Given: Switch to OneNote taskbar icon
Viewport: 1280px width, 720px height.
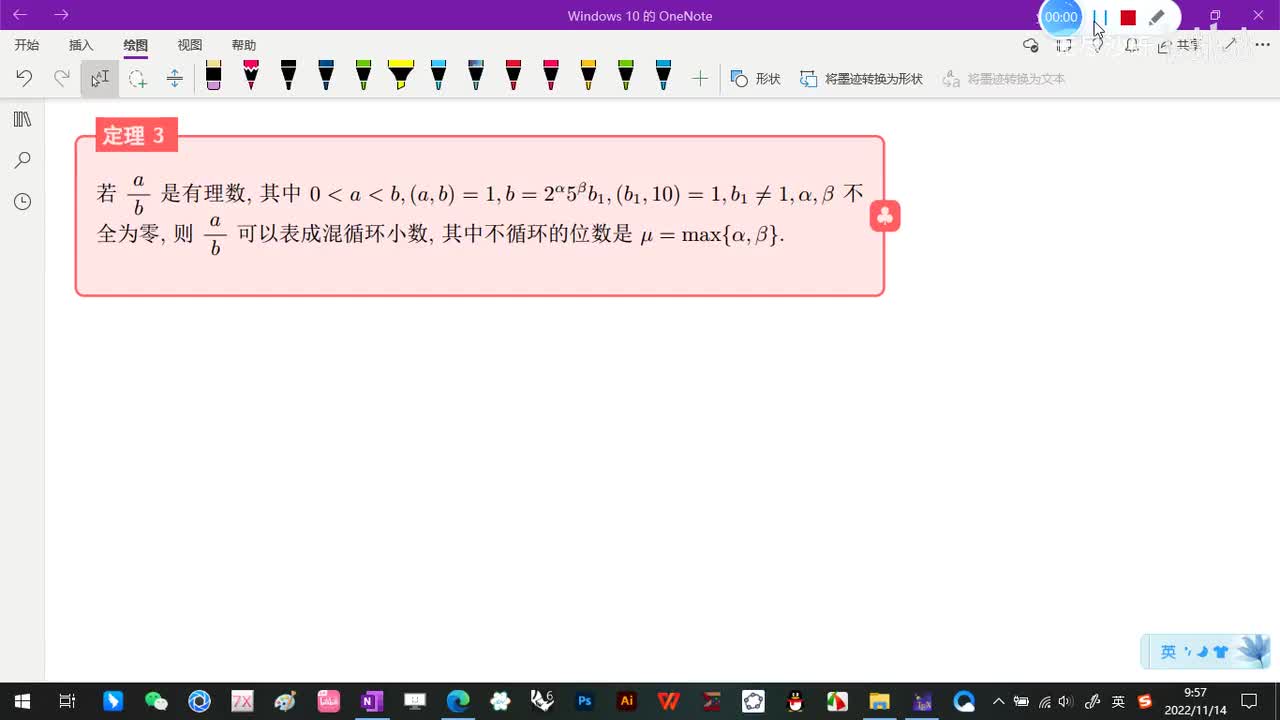Looking at the screenshot, I should click(x=371, y=701).
